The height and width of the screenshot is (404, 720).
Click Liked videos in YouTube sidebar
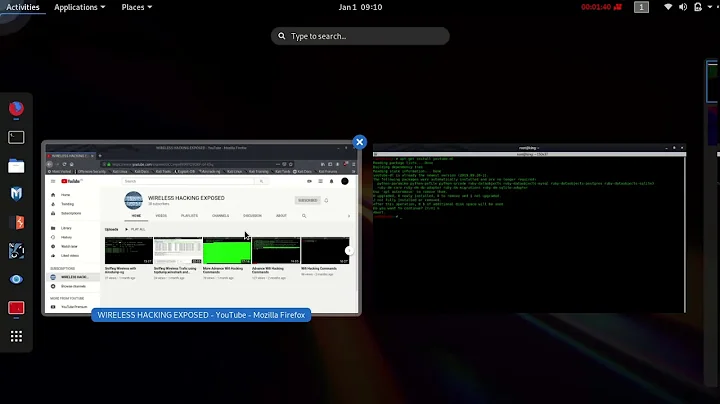pos(70,256)
